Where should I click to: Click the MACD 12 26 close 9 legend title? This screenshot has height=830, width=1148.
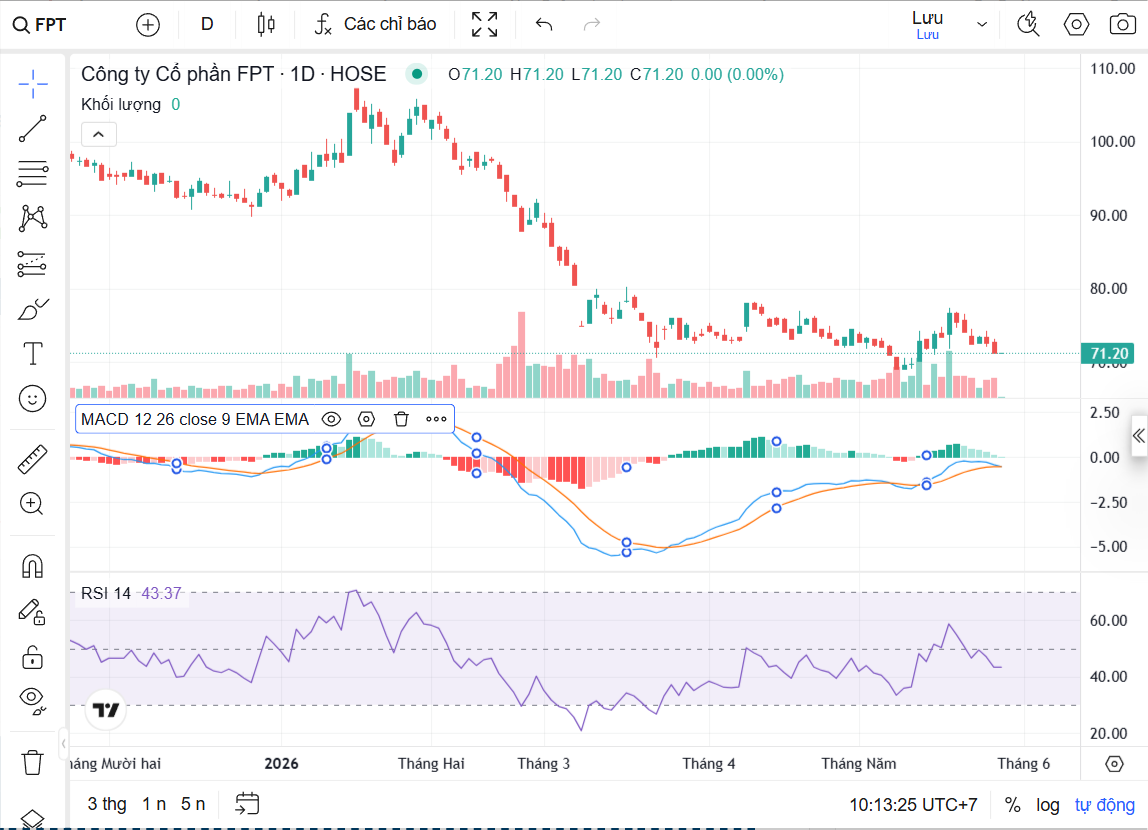click(x=195, y=419)
